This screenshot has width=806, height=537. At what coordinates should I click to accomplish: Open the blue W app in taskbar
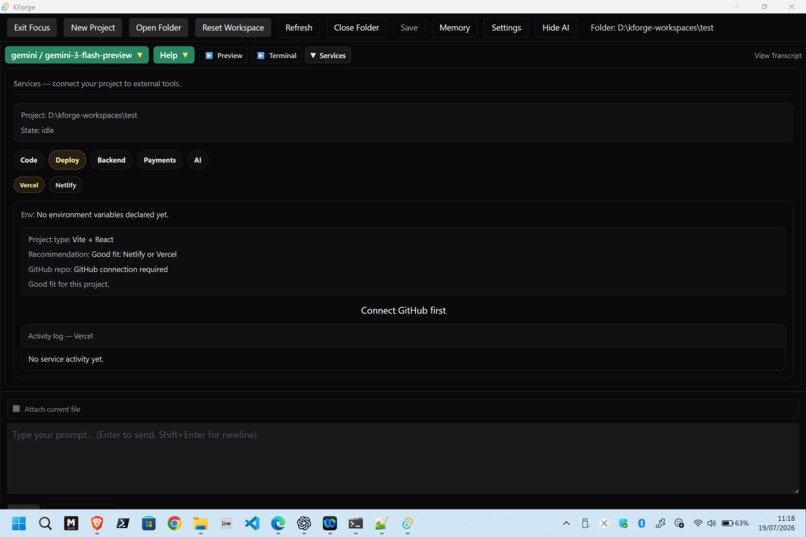329,523
